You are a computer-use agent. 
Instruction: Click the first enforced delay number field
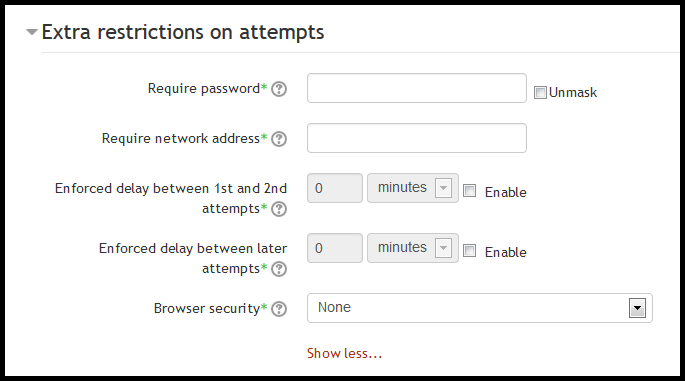coord(335,188)
